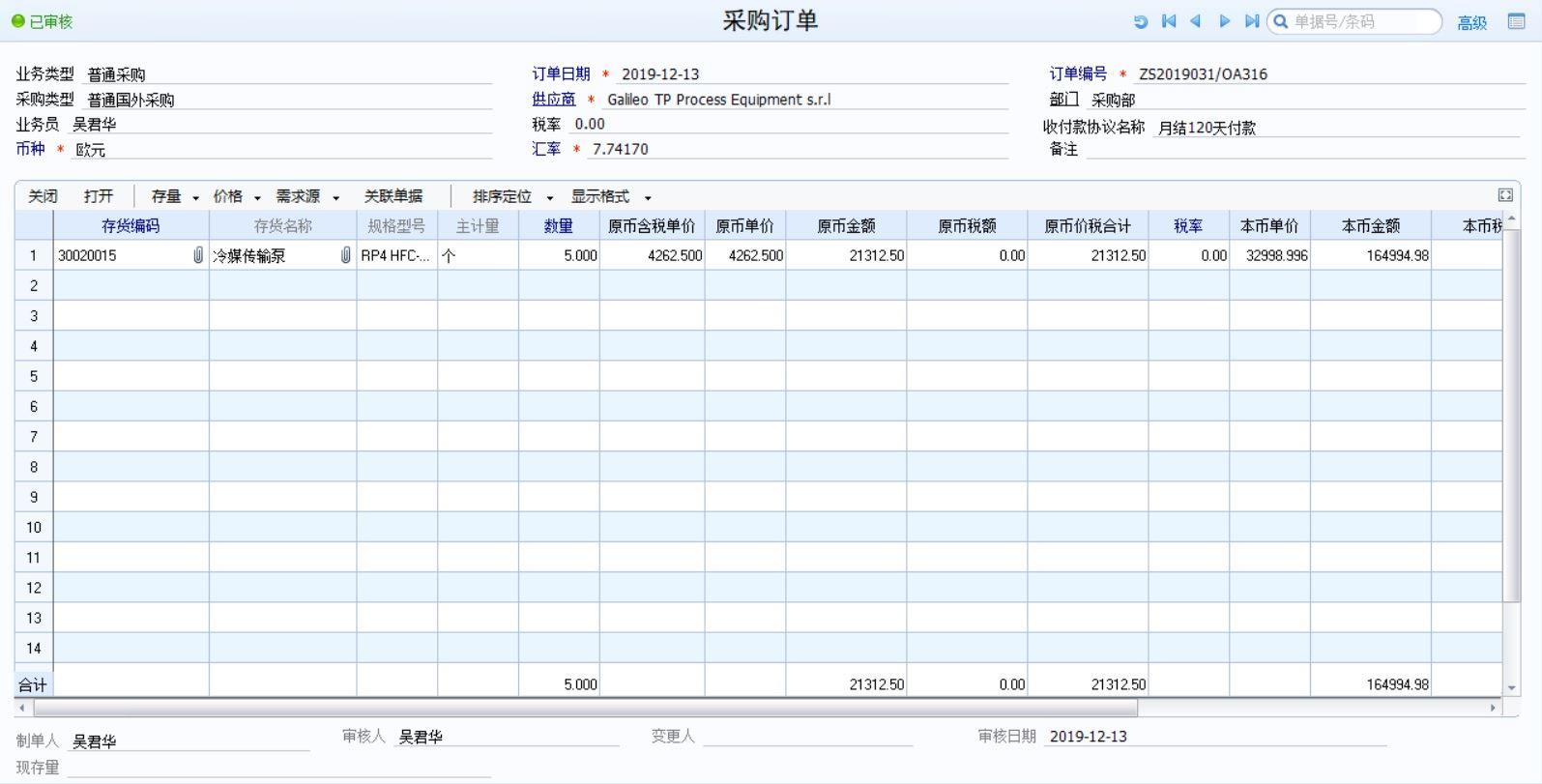Click the 原币金额 column header
This screenshot has height=784, width=1542.
[x=846, y=226]
